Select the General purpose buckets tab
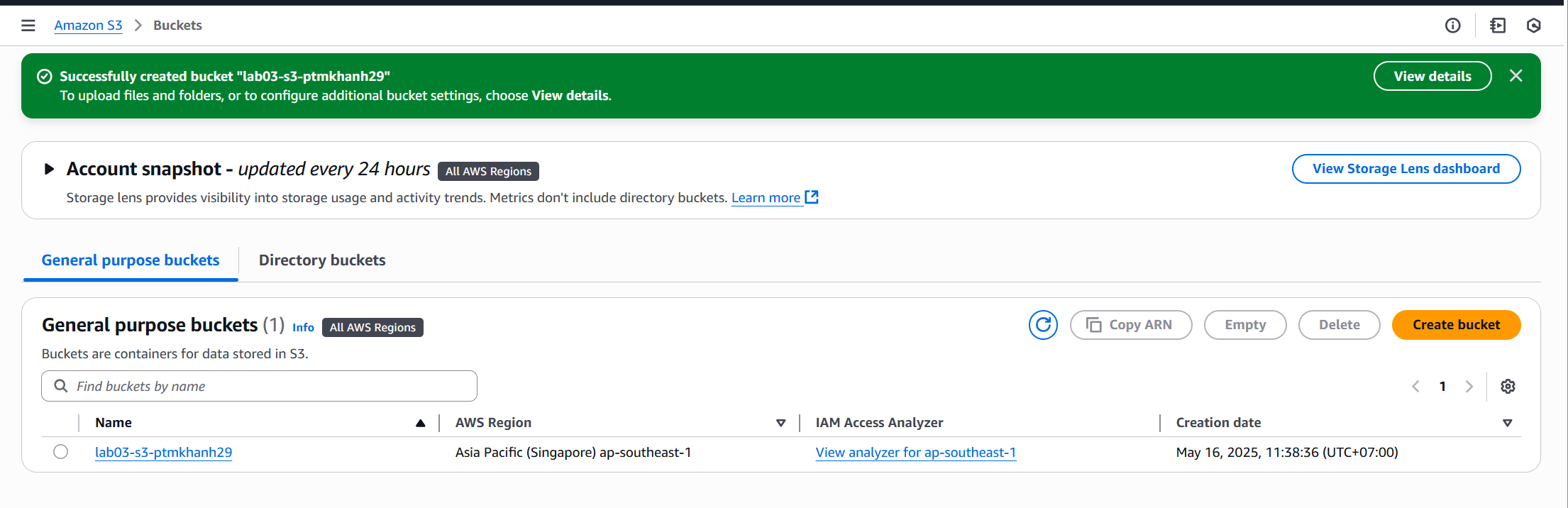Image resolution: width=1568 pixels, height=508 pixels. pos(131,260)
